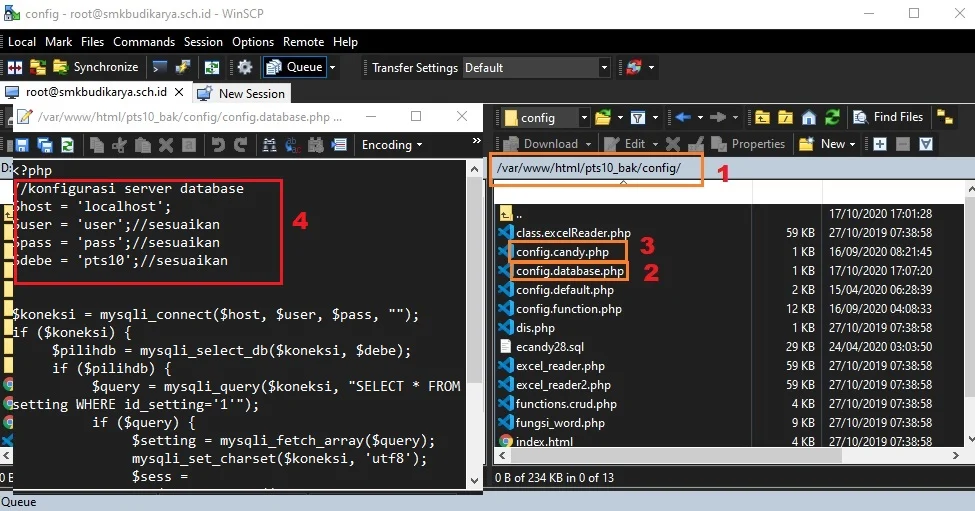Reload the file in the editor
Screen dimensions: 975x511
pos(67,145)
